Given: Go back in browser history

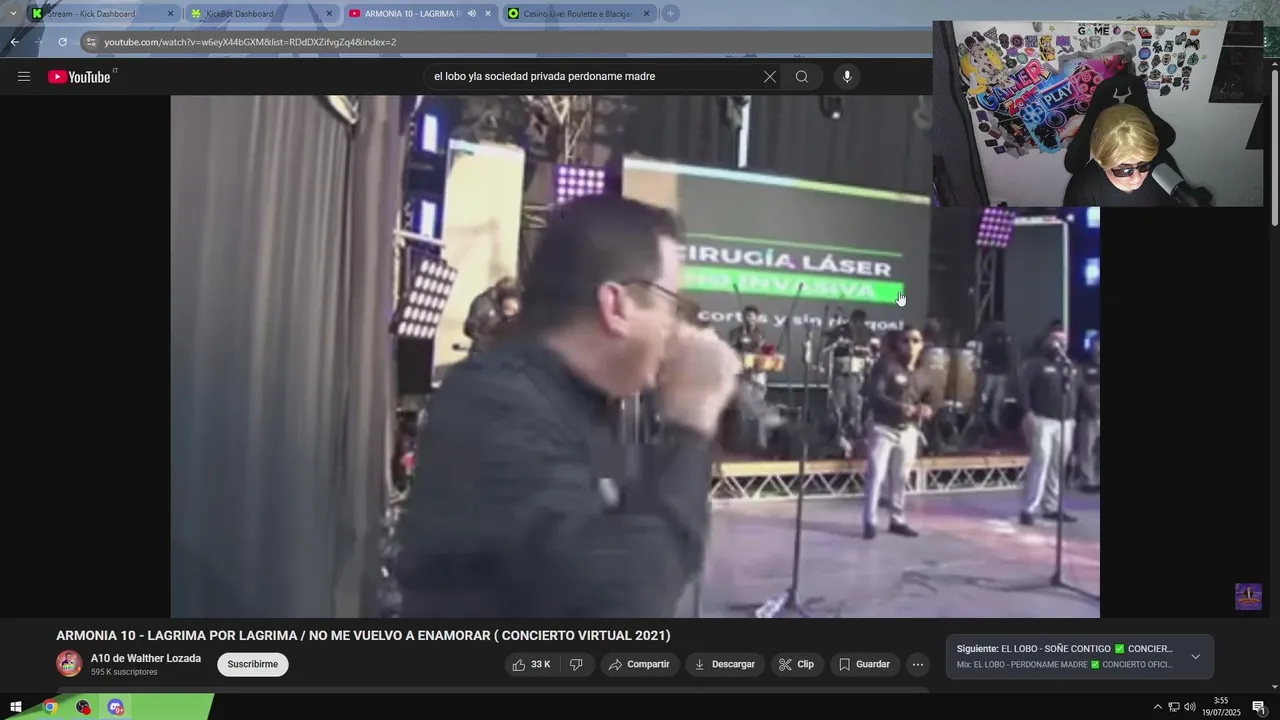Looking at the screenshot, I should coord(14,42).
